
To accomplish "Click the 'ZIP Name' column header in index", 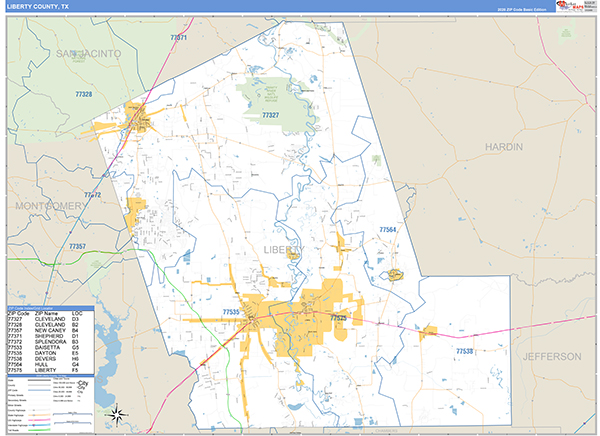I will (x=47, y=314).
